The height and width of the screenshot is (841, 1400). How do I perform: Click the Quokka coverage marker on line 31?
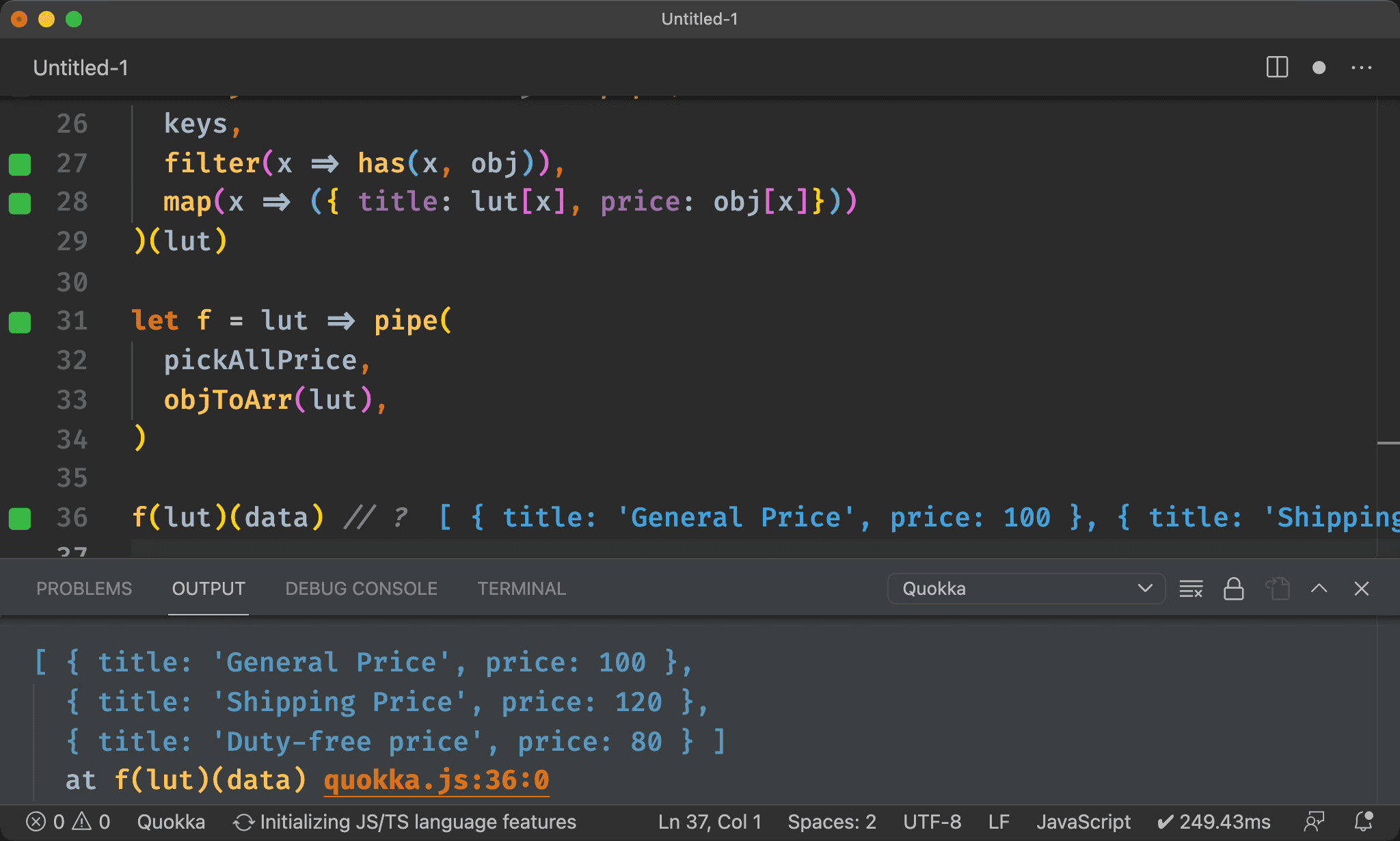click(x=20, y=322)
